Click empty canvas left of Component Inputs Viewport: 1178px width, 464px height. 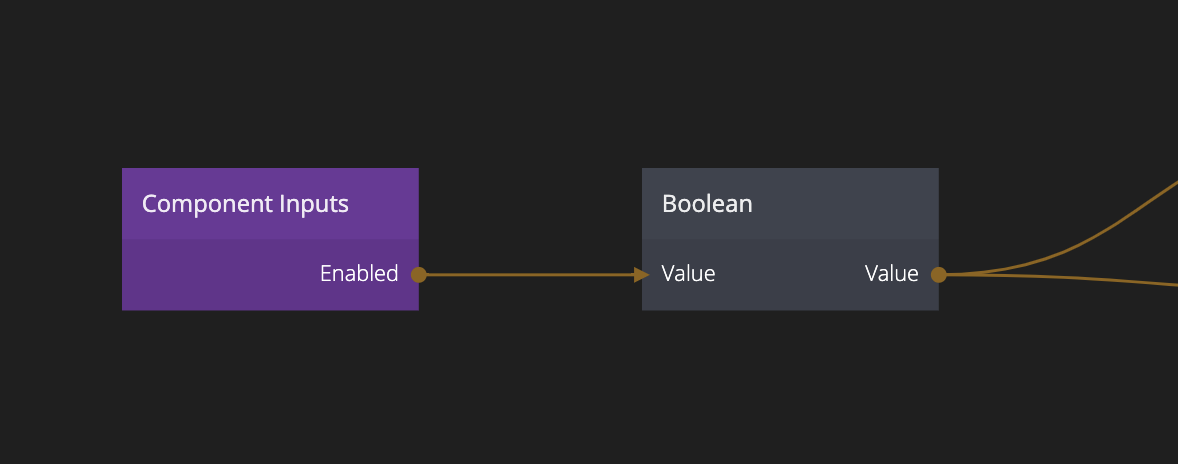(60, 240)
